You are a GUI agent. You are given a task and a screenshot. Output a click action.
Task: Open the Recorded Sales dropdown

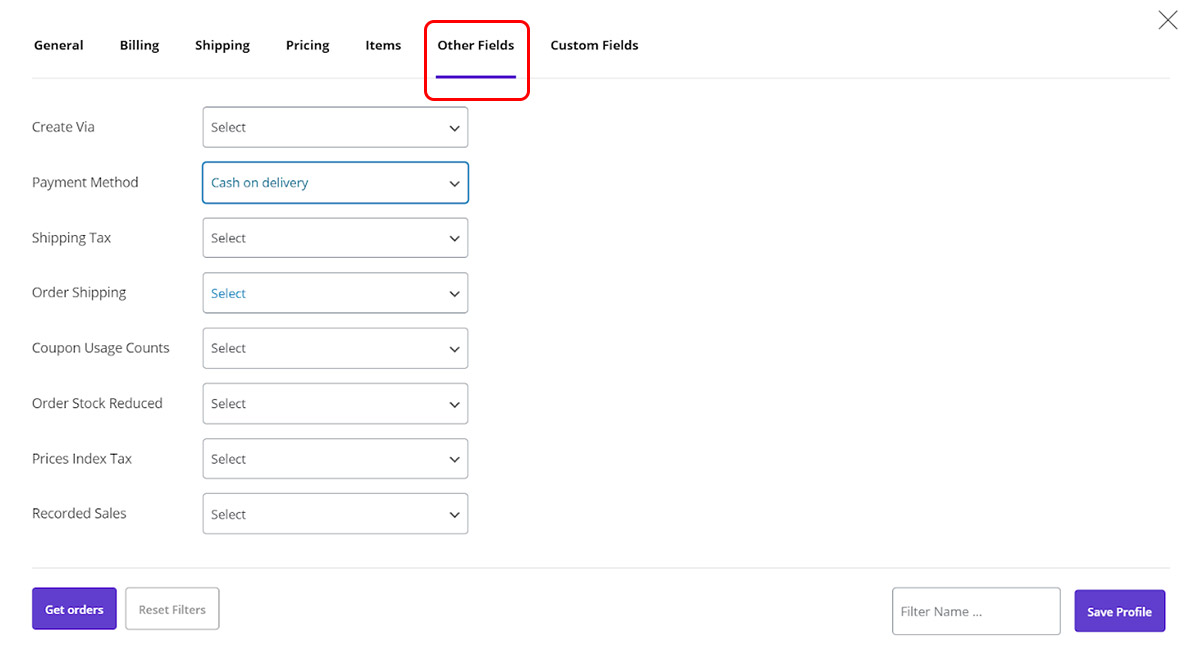[x=335, y=514]
